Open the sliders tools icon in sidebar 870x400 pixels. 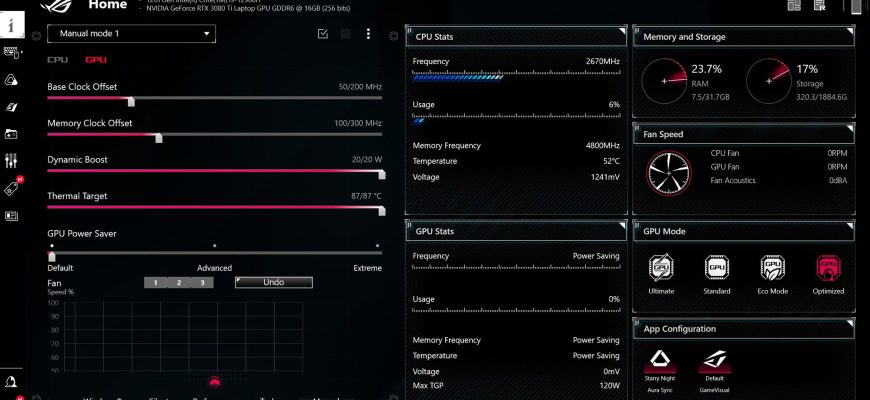(12, 160)
